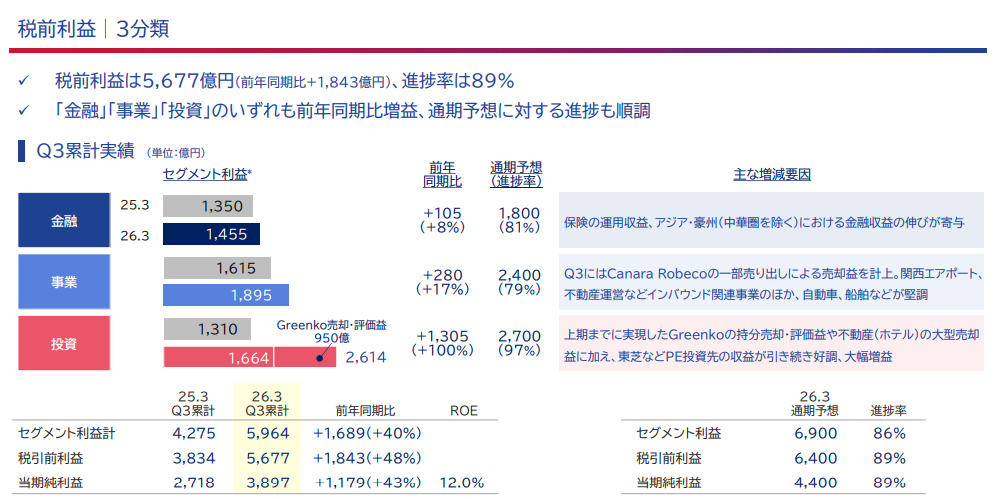
Task: Click the +280 (+17%) value
Action: pyautogui.click(x=442, y=282)
